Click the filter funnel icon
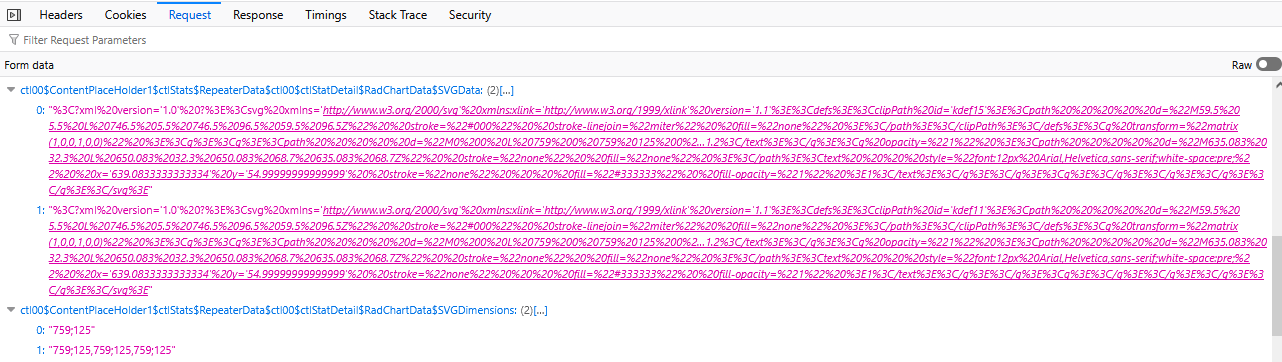This screenshot has height=362, width=1282. pyautogui.click(x=13, y=40)
